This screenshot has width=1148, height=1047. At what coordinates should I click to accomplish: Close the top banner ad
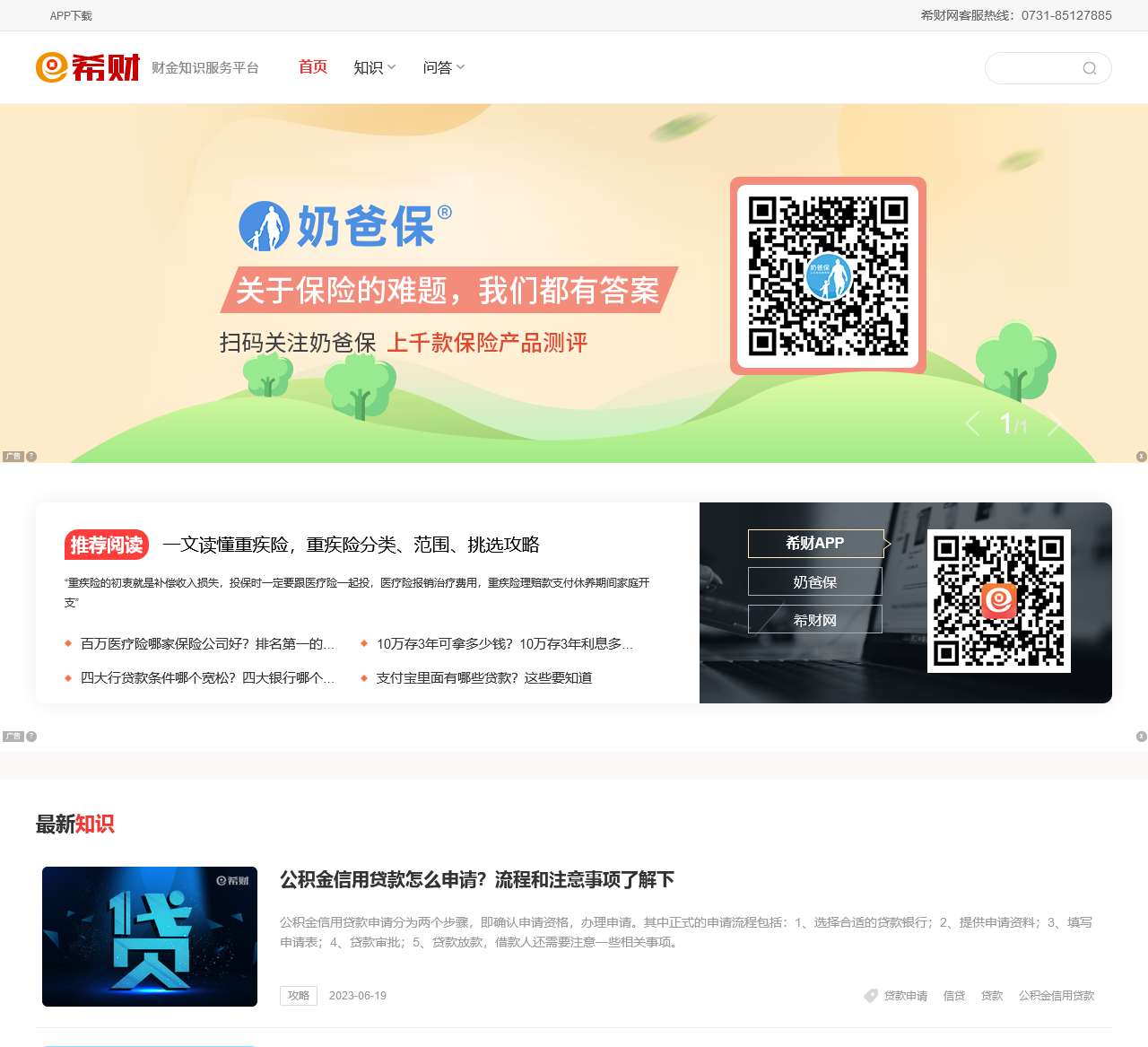coord(1142,457)
